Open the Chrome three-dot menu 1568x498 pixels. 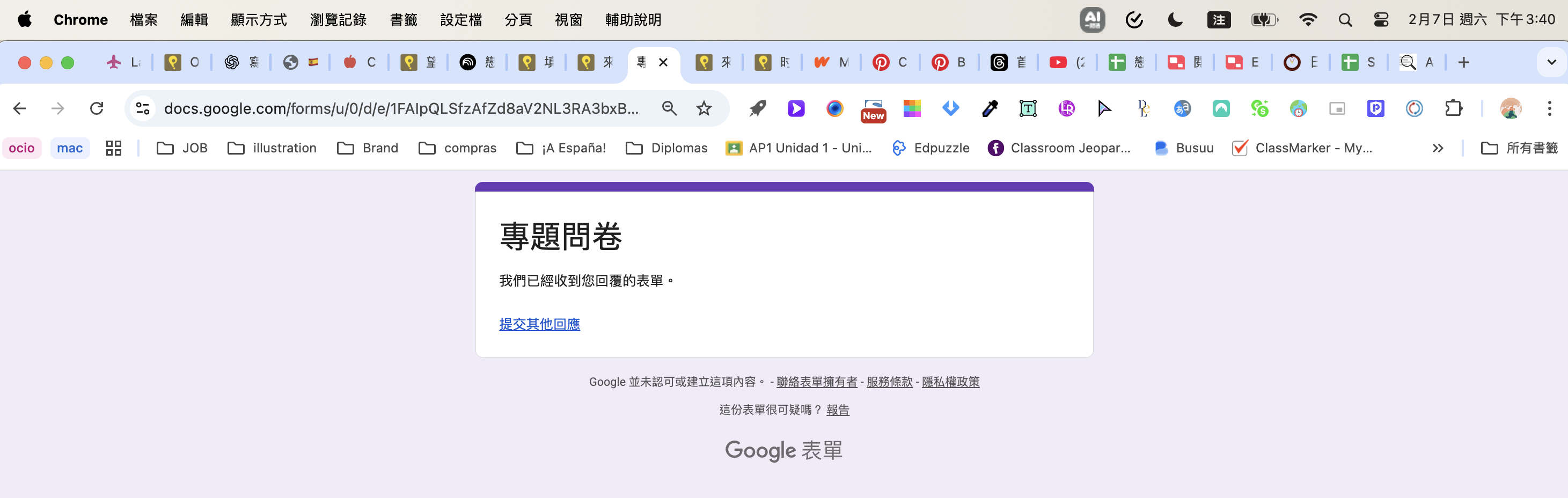(1549, 108)
